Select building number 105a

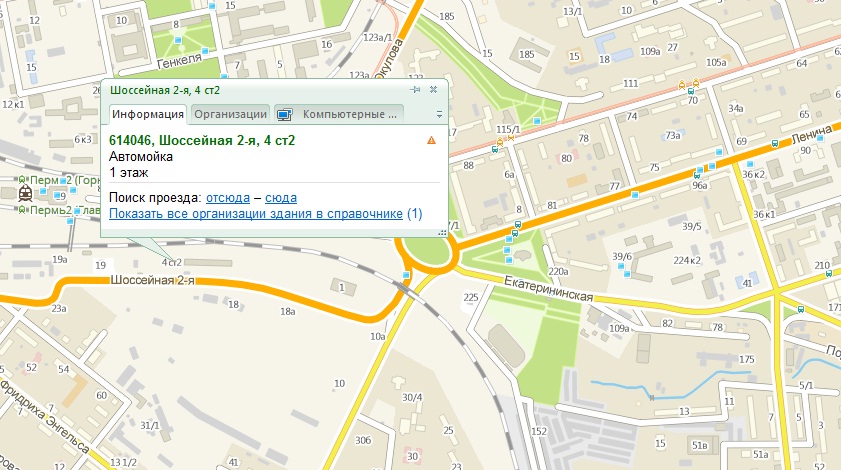click(x=716, y=63)
